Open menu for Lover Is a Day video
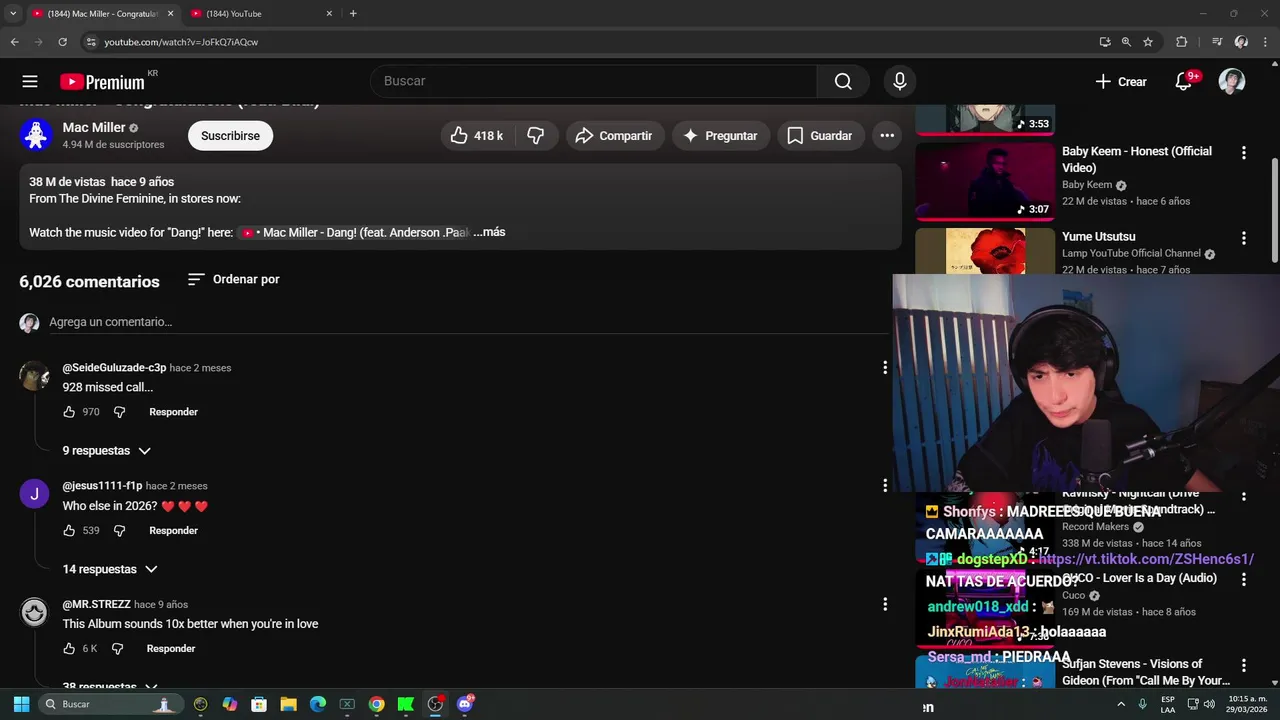Viewport: 1280px width, 720px height. [1244, 579]
